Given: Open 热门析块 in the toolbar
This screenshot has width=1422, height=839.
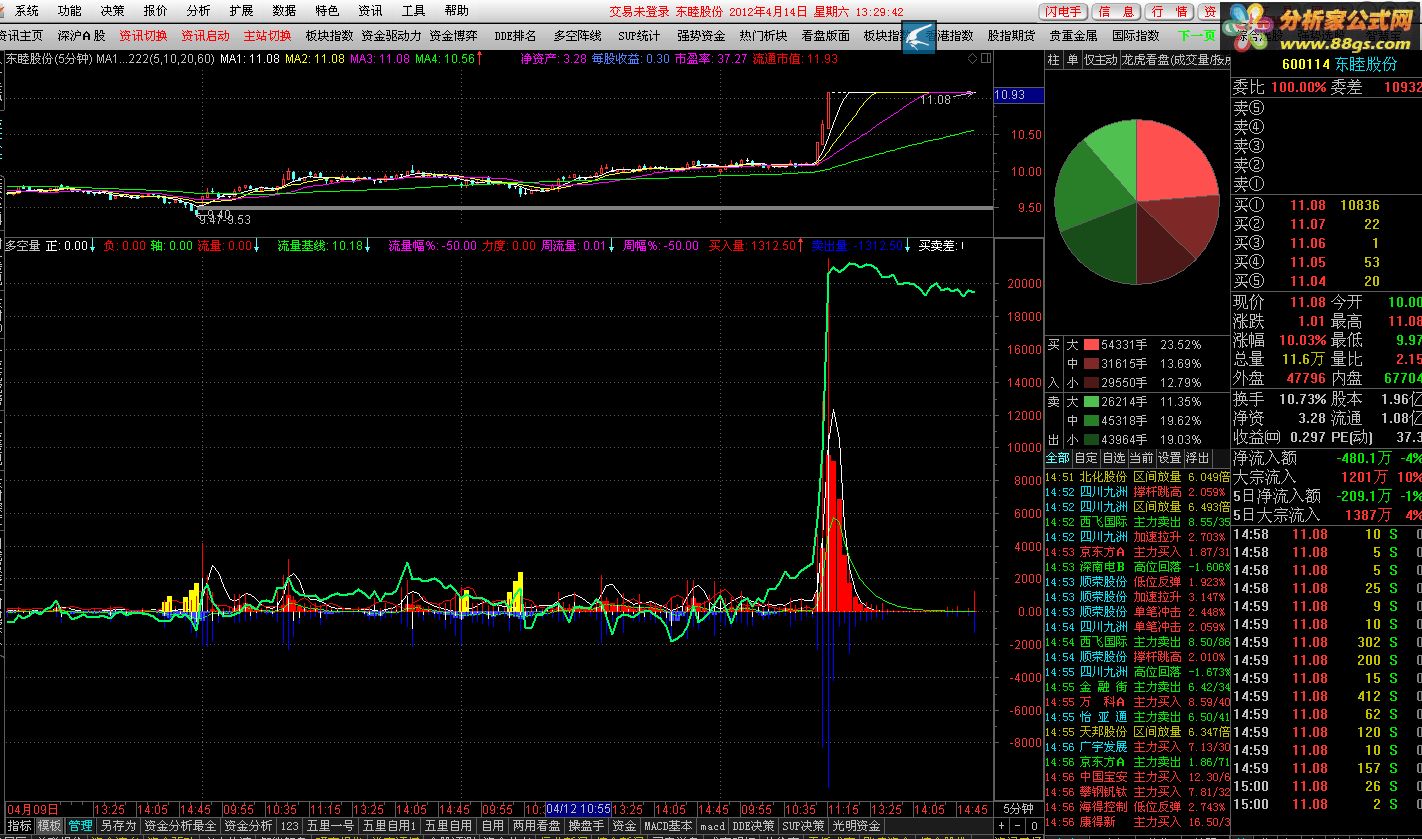Looking at the screenshot, I should pyautogui.click(x=763, y=35).
